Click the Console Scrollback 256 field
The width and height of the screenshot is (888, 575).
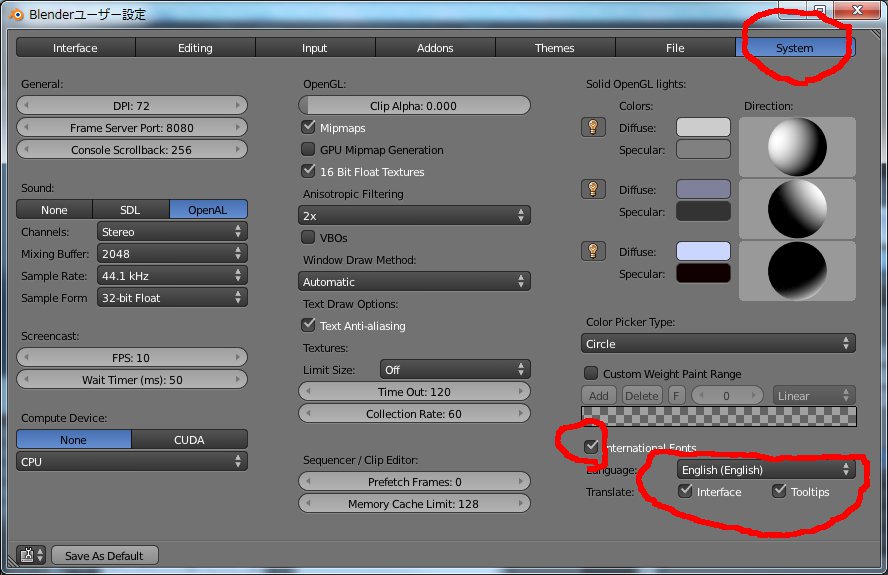(132, 150)
